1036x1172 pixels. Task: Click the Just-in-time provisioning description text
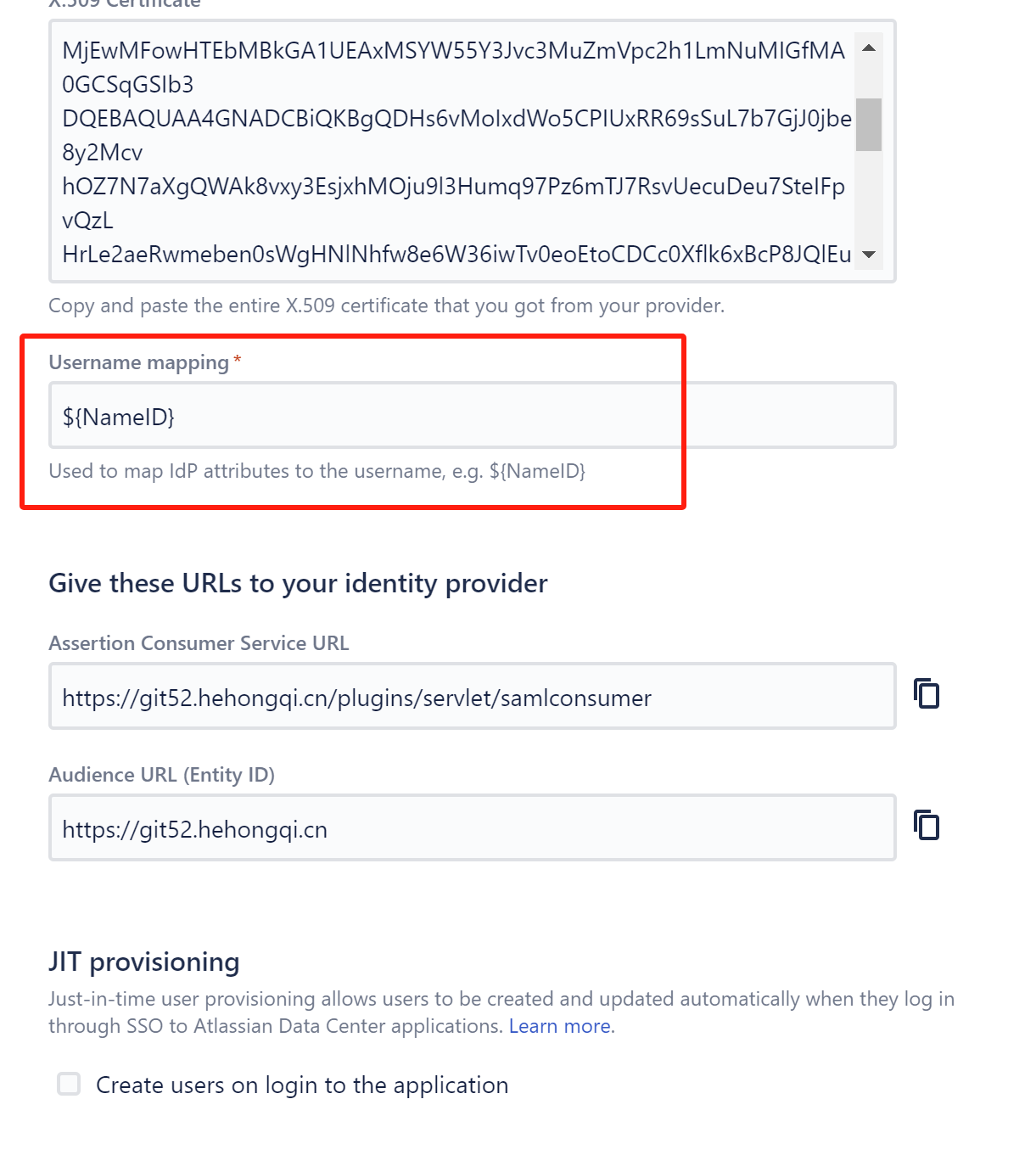click(501, 999)
